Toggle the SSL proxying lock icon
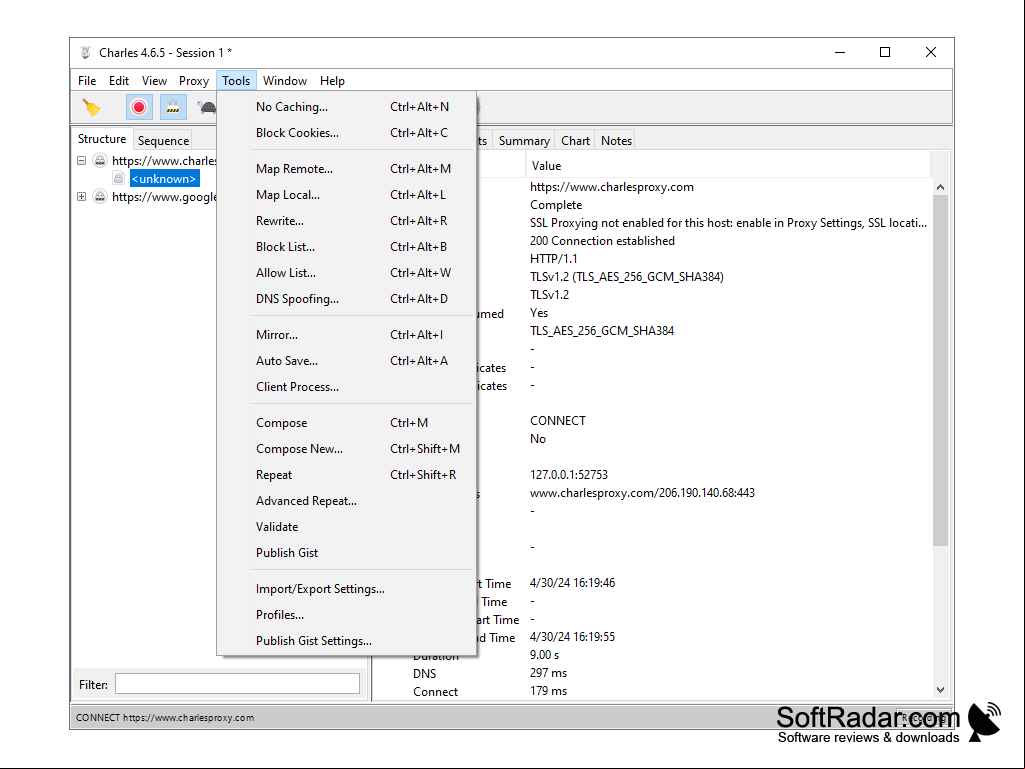This screenshot has width=1025, height=769. pos(173,107)
